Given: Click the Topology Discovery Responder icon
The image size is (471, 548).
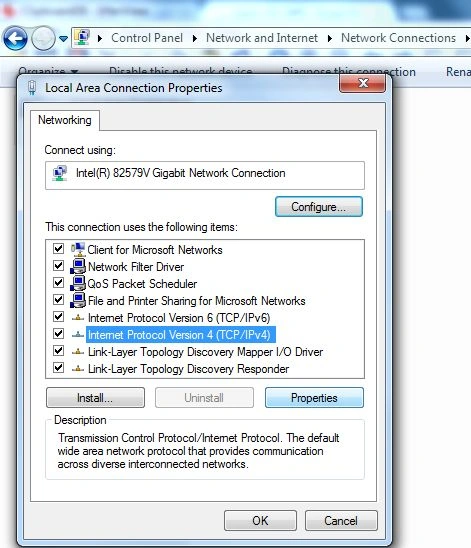Looking at the screenshot, I should pyautogui.click(x=78, y=369).
